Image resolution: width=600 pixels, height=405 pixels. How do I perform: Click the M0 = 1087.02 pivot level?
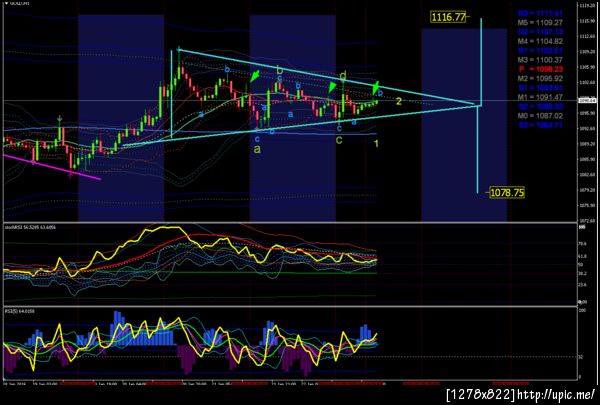(540, 116)
